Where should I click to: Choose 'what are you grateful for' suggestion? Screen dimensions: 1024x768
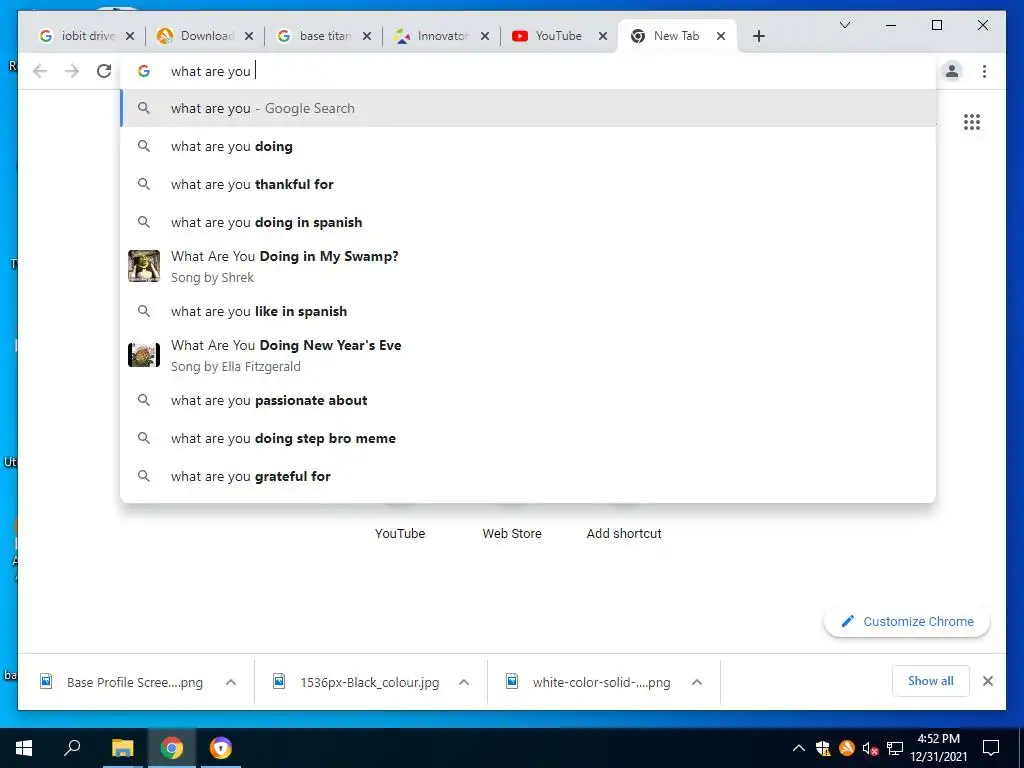[528, 476]
